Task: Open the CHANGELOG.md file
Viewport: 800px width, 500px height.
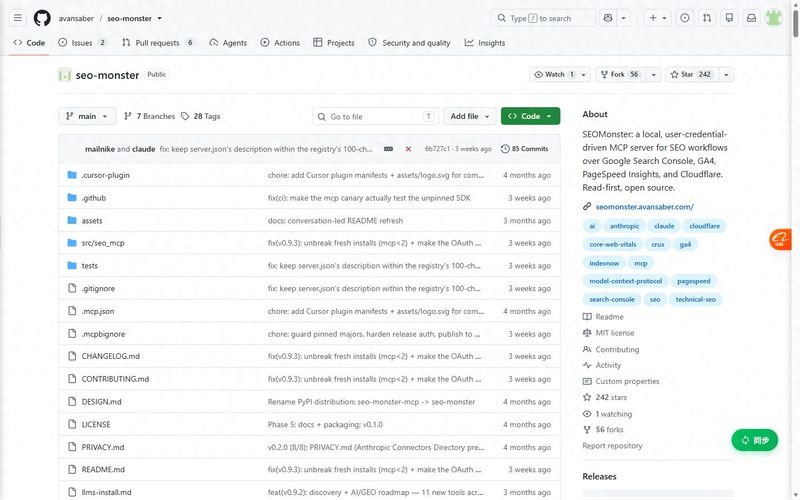Action: coord(111,356)
